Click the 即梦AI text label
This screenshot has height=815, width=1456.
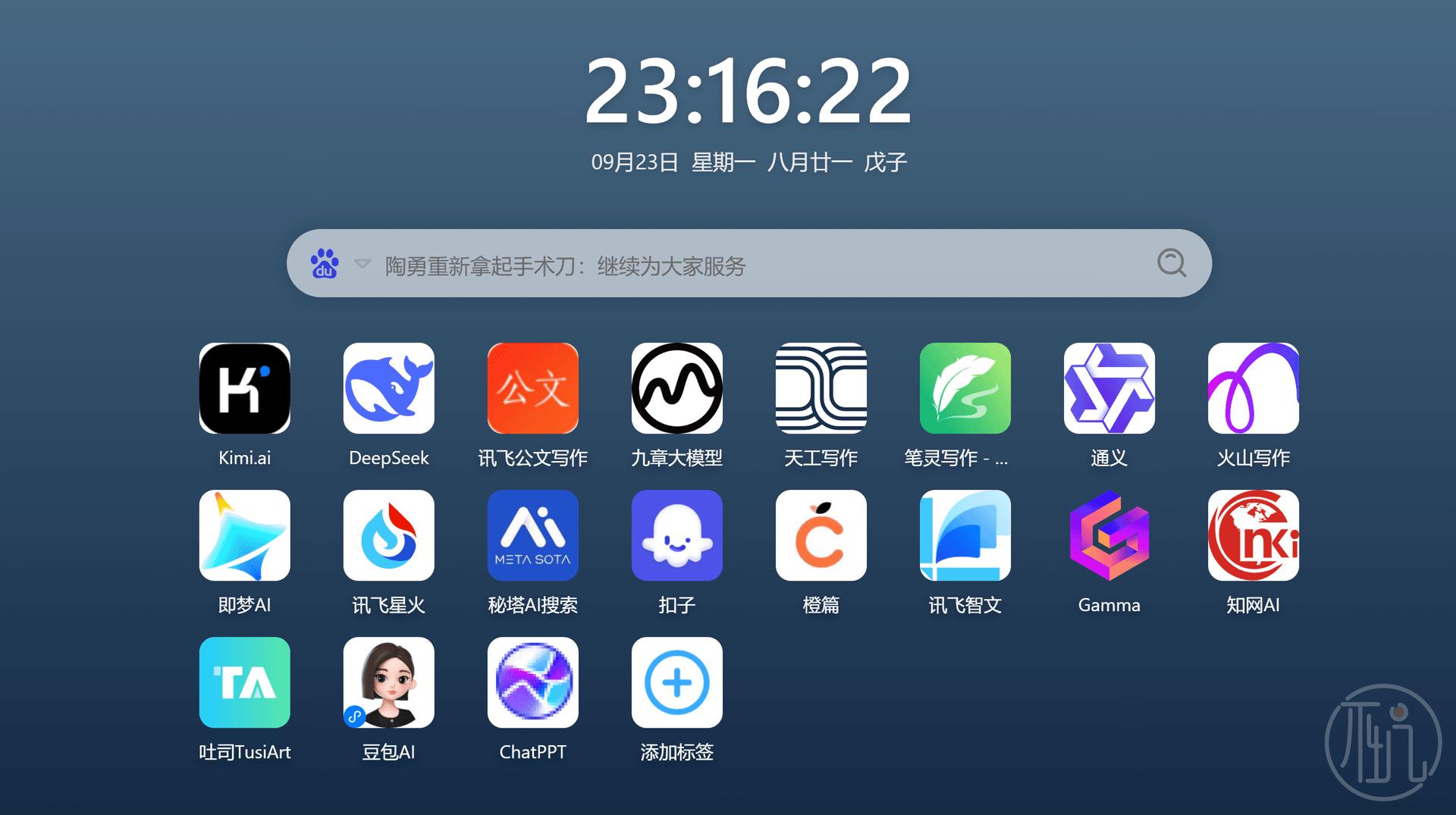244,605
